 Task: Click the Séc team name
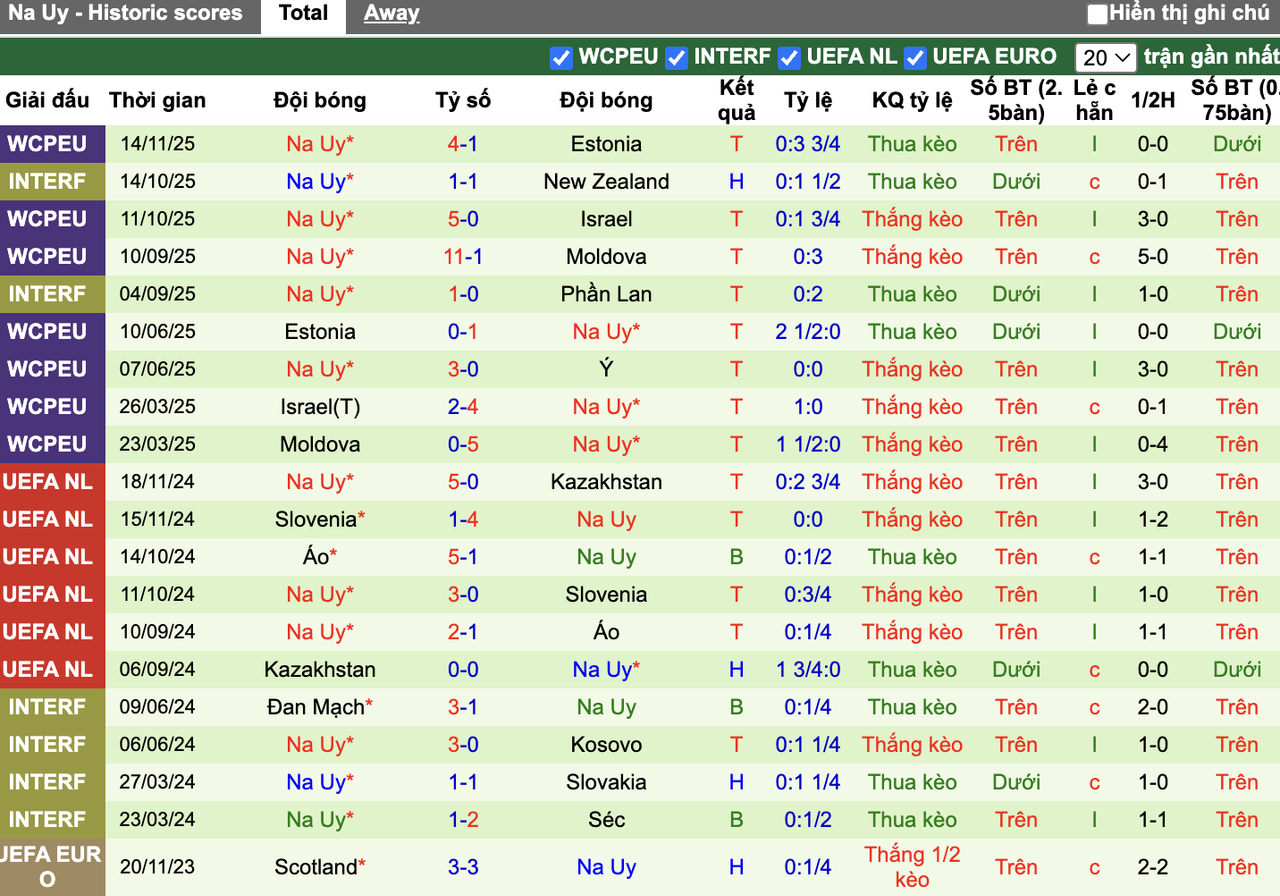606,820
